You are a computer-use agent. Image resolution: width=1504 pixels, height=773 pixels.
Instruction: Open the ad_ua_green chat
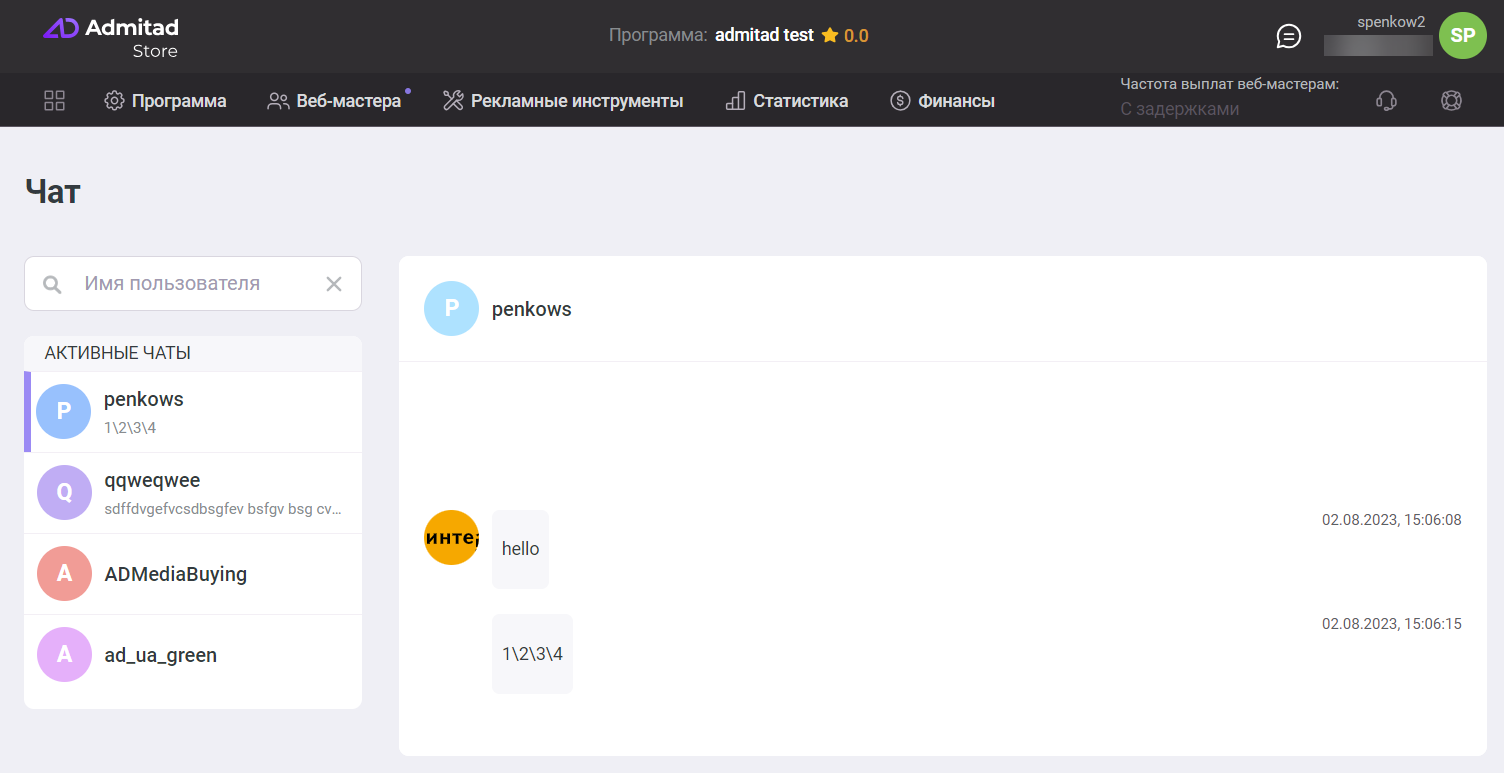pyautogui.click(x=193, y=655)
